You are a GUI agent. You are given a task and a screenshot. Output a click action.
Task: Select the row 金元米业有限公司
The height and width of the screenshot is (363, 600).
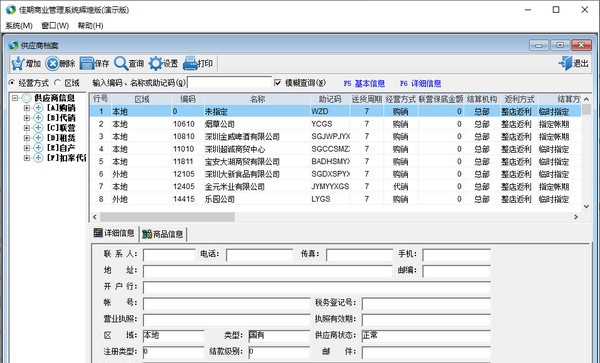(x=336, y=187)
